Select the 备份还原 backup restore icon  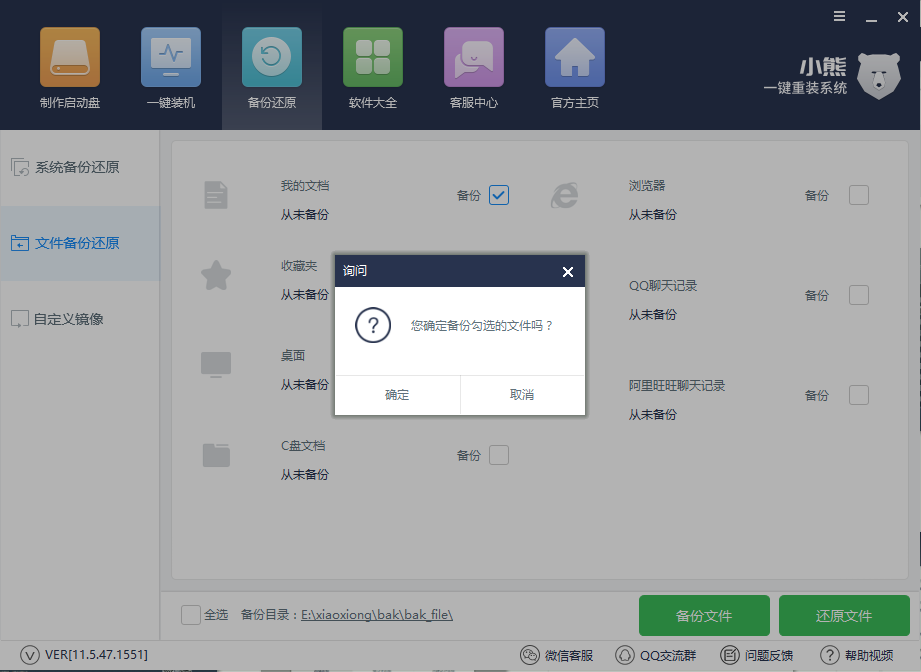click(271, 57)
